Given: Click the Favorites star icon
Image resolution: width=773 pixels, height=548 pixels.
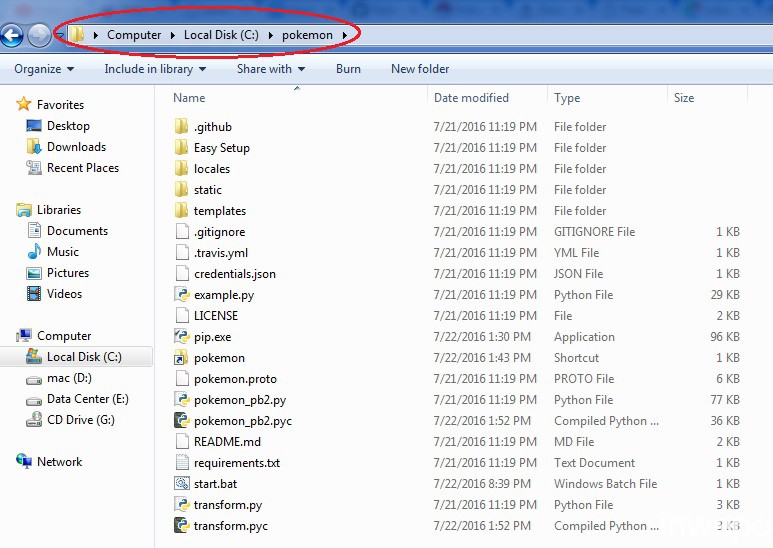Looking at the screenshot, I should click(x=23, y=104).
